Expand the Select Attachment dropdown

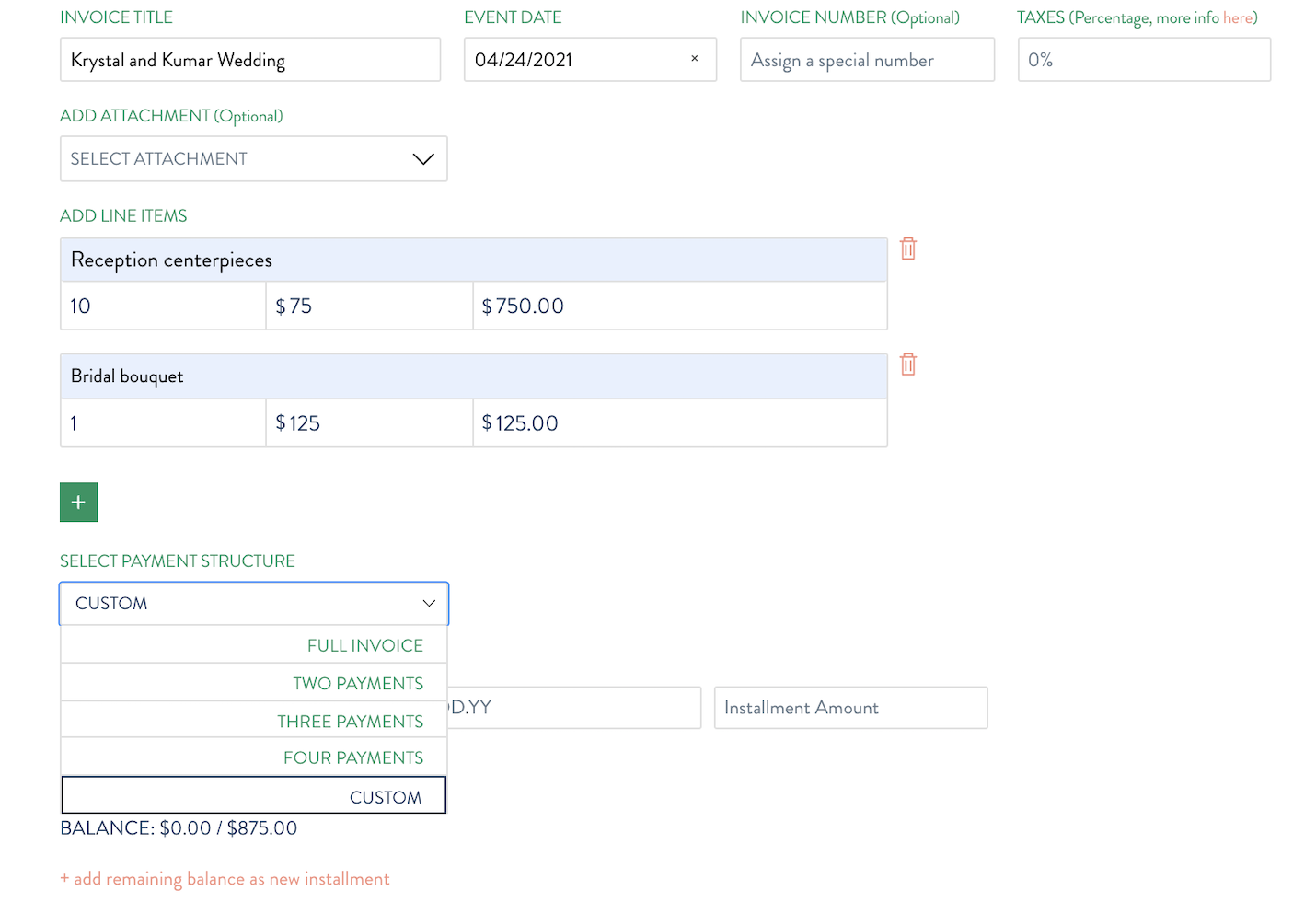click(x=254, y=159)
